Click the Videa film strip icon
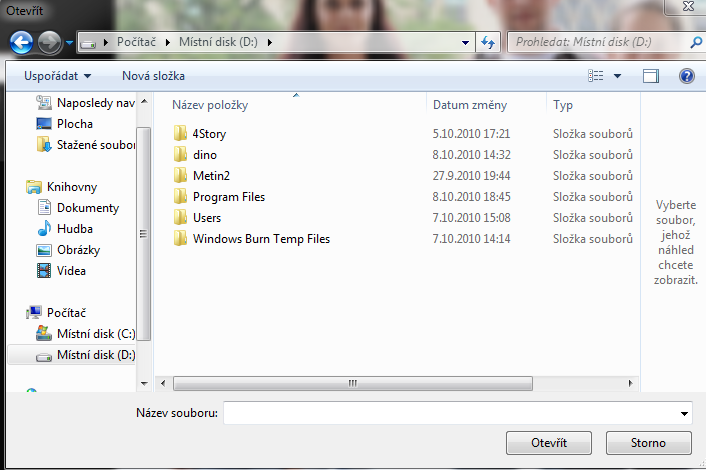706x470 pixels. 44,271
